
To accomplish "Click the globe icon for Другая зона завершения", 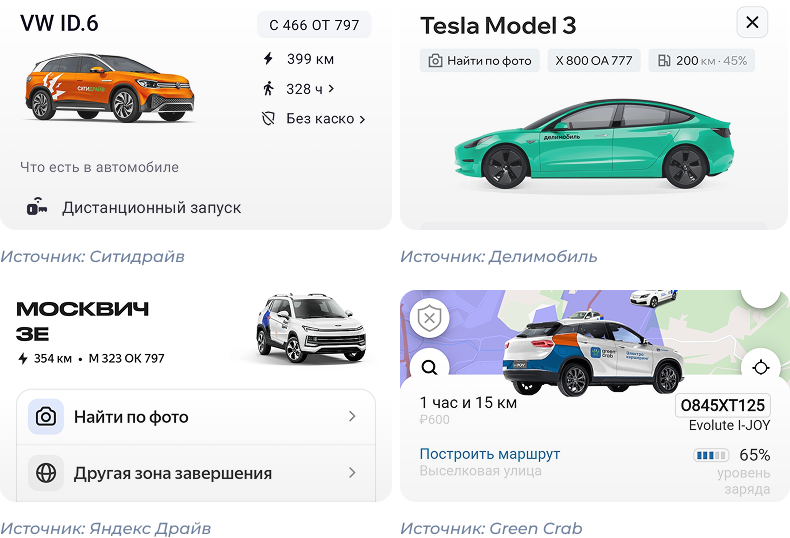I will pos(46,473).
